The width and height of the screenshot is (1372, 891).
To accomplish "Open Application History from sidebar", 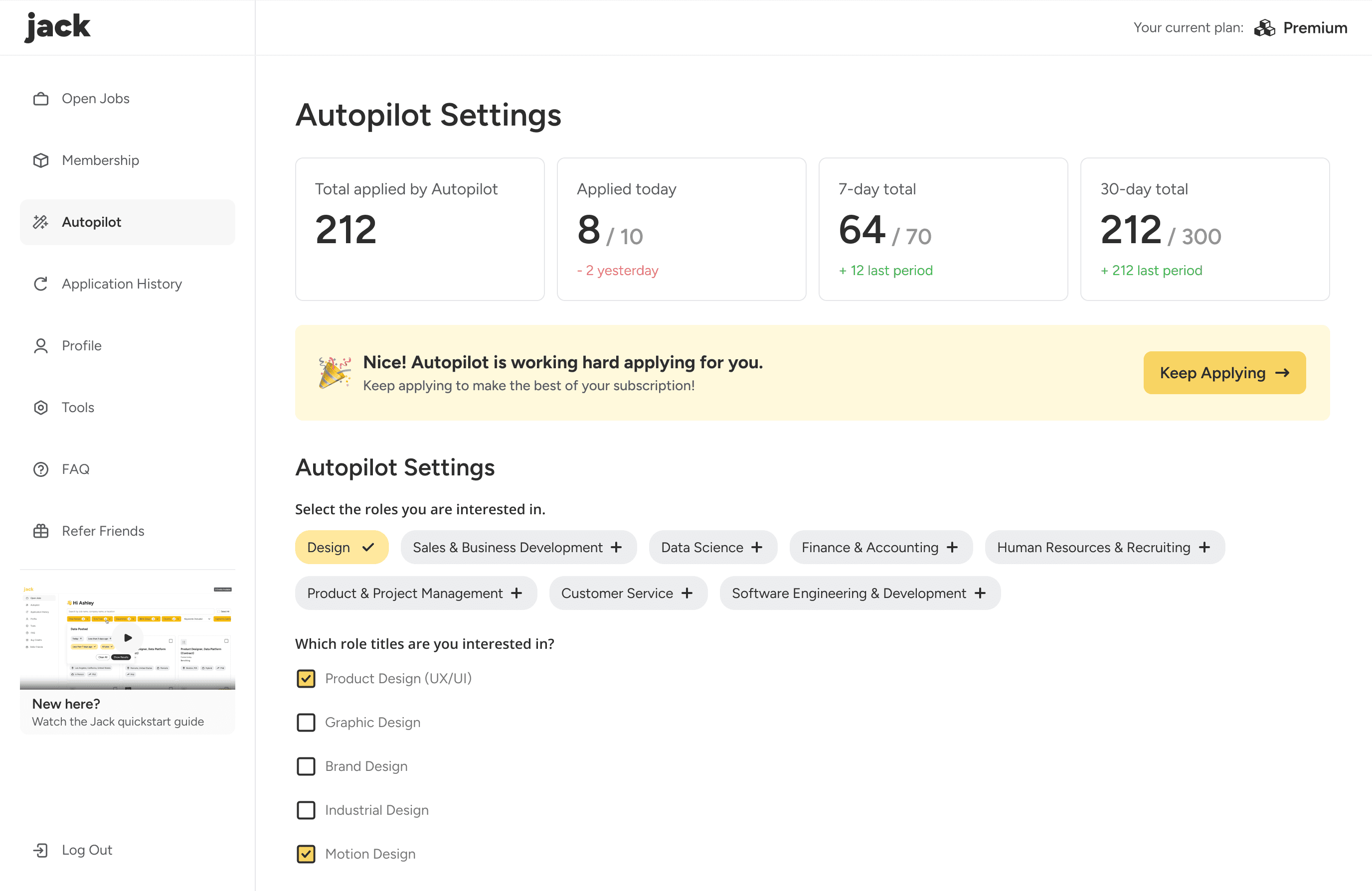I will coord(122,284).
